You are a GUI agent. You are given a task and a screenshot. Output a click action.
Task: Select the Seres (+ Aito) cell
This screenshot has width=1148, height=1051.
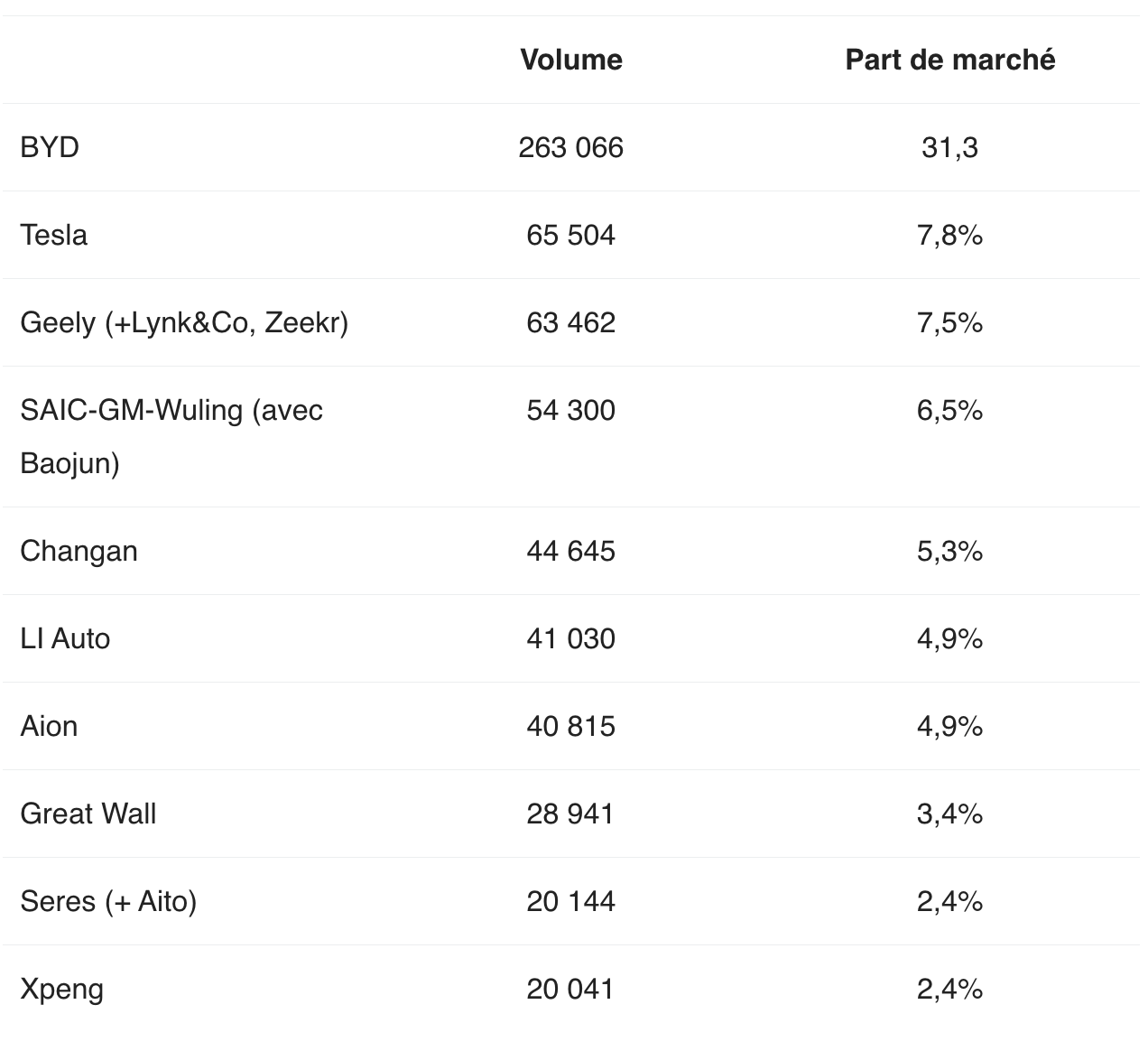coord(108,901)
